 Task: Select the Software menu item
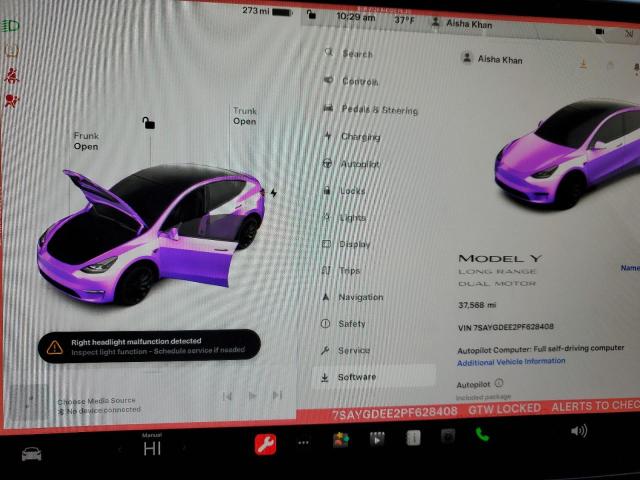coord(373,376)
